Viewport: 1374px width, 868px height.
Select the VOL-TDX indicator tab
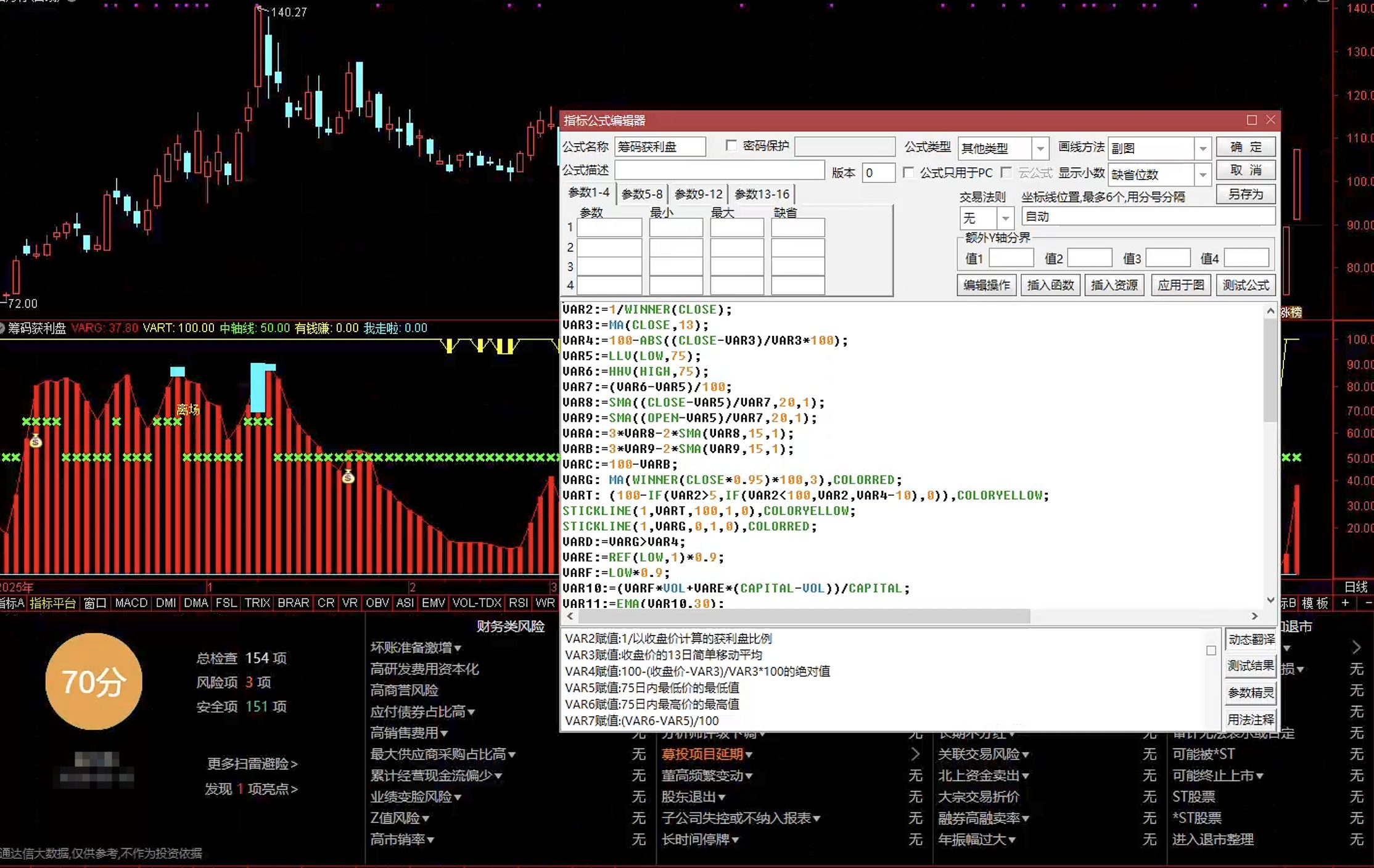(x=477, y=602)
